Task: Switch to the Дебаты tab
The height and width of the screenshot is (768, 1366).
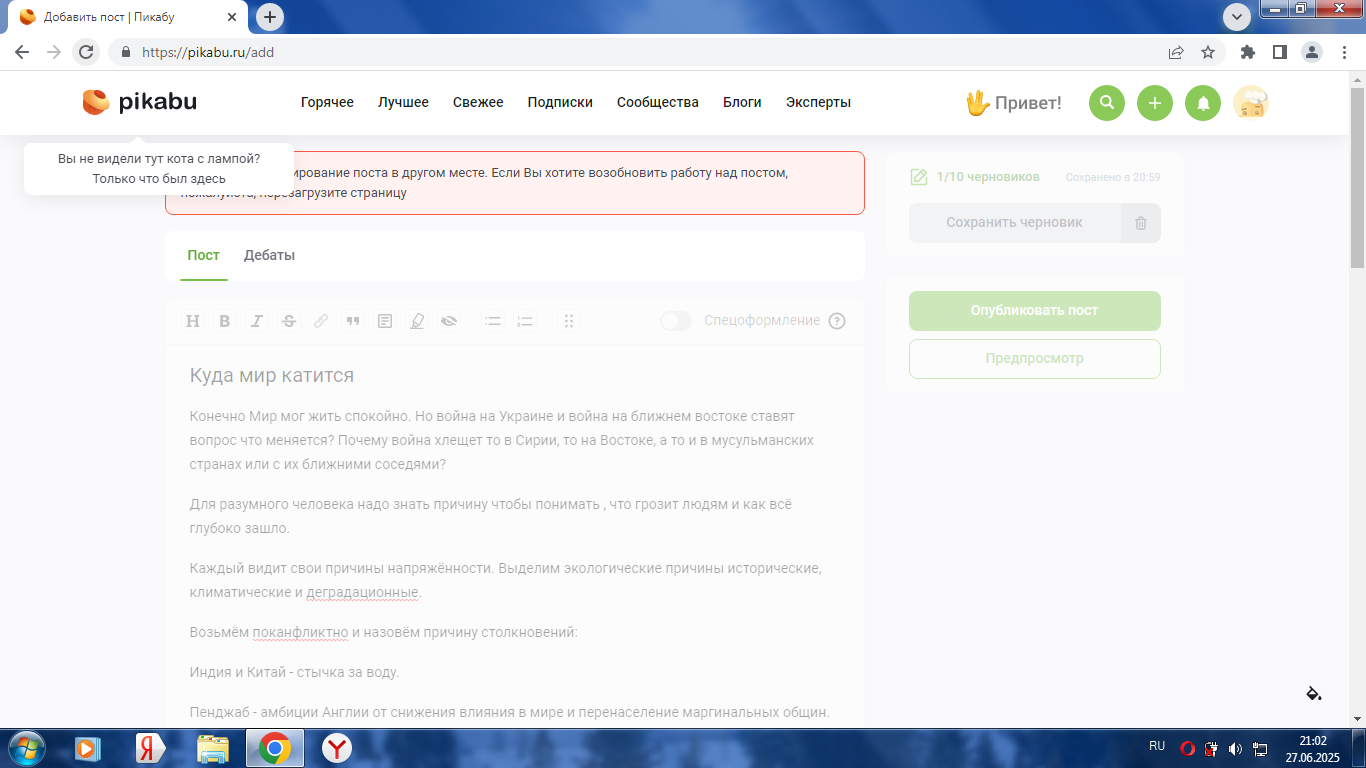Action: (270, 255)
